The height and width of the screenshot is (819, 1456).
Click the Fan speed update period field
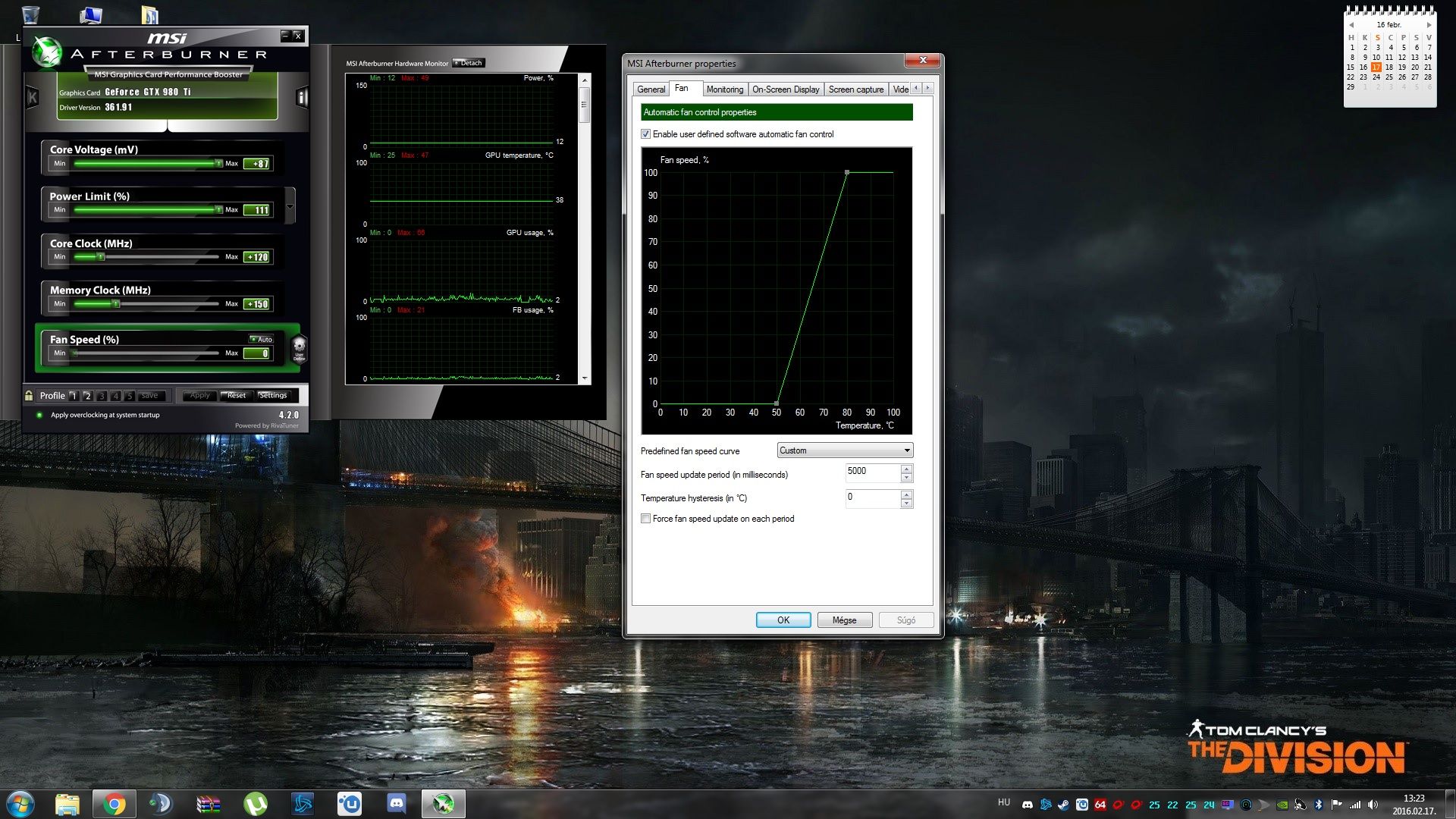(x=873, y=473)
